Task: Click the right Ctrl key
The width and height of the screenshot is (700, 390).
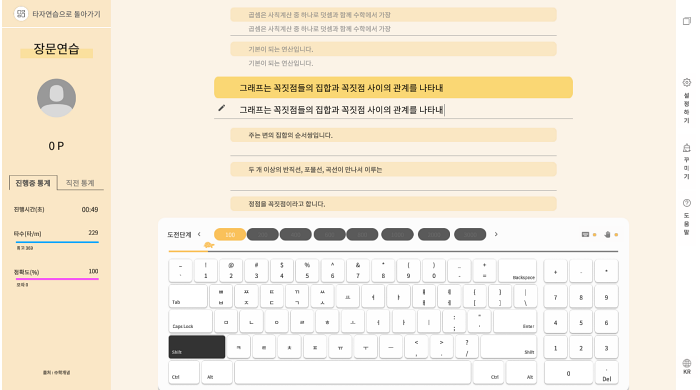Action: pyautogui.click(x=488, y=373)
